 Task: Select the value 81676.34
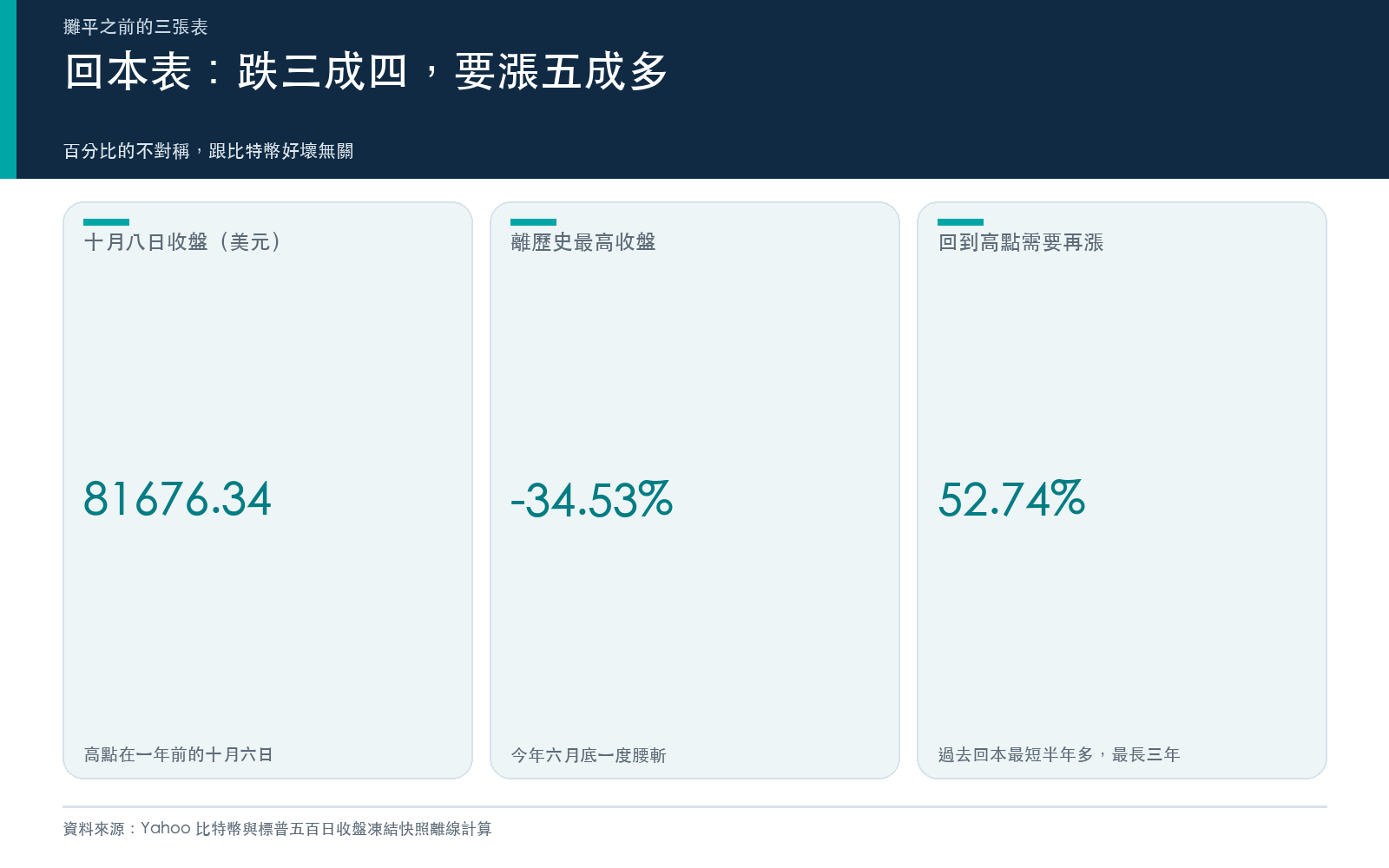point(177,499)
